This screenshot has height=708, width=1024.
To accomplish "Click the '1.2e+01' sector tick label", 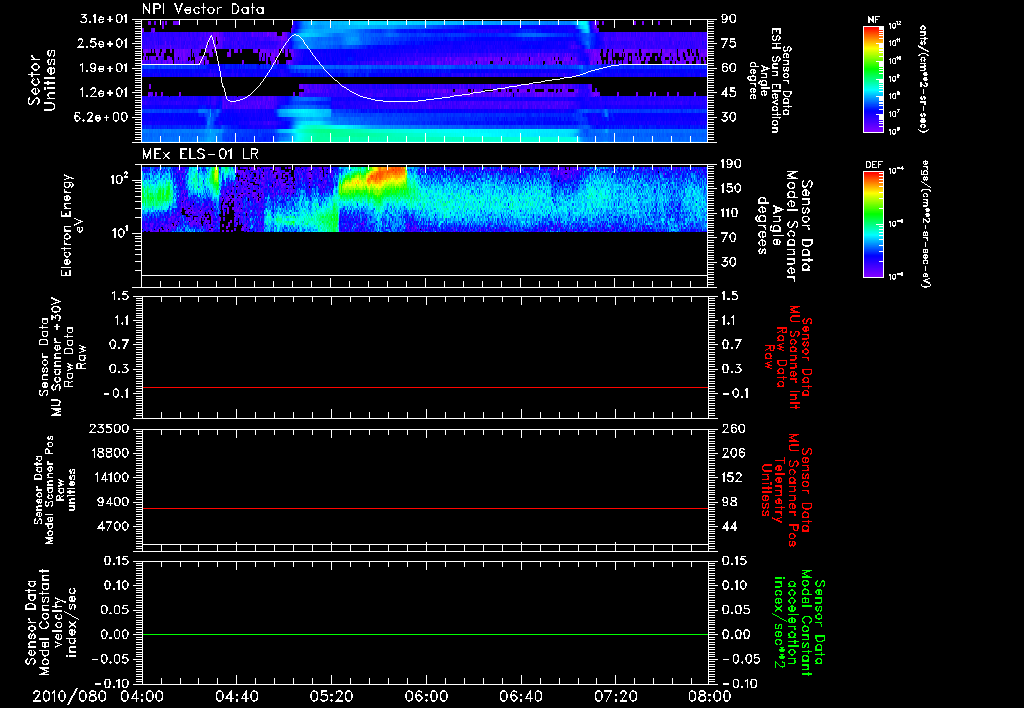I will click(103, 93).
